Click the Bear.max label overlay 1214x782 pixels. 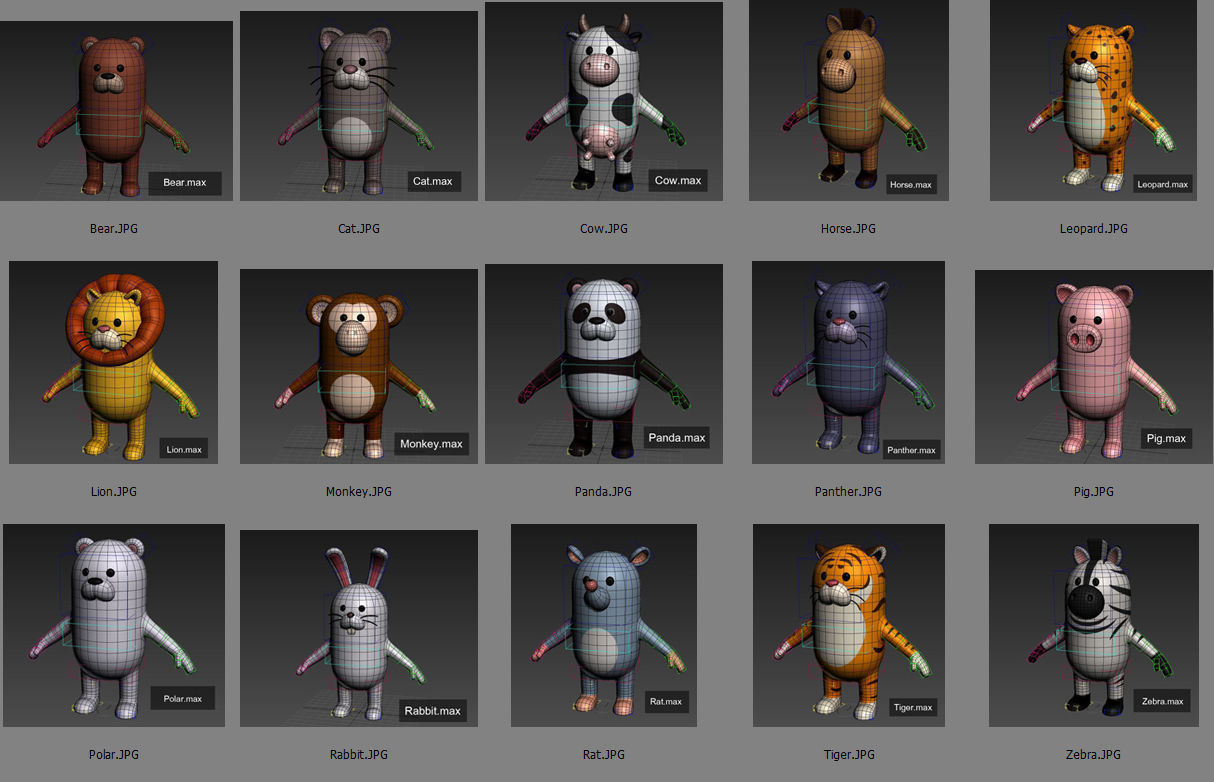pos(185,183)
